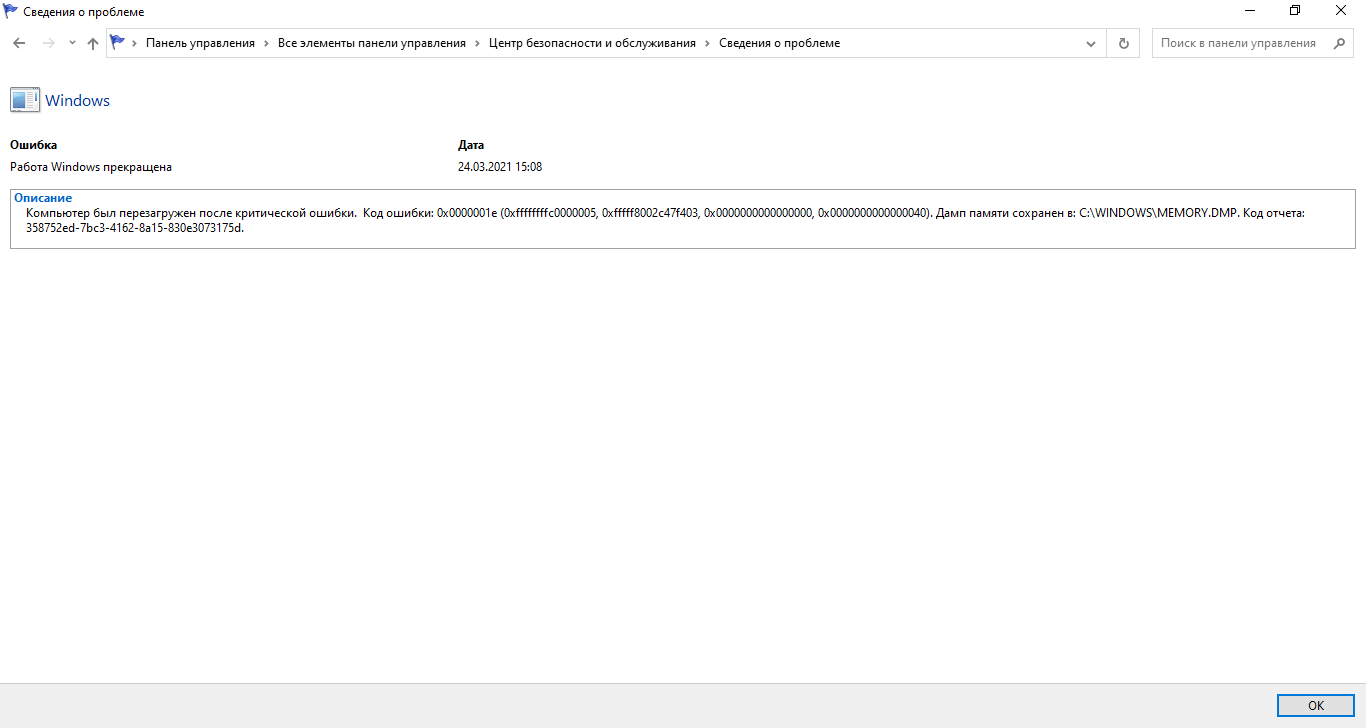Expand the chevron before Панель управления
Viewport: 1366px width, 728px height.
134,43
